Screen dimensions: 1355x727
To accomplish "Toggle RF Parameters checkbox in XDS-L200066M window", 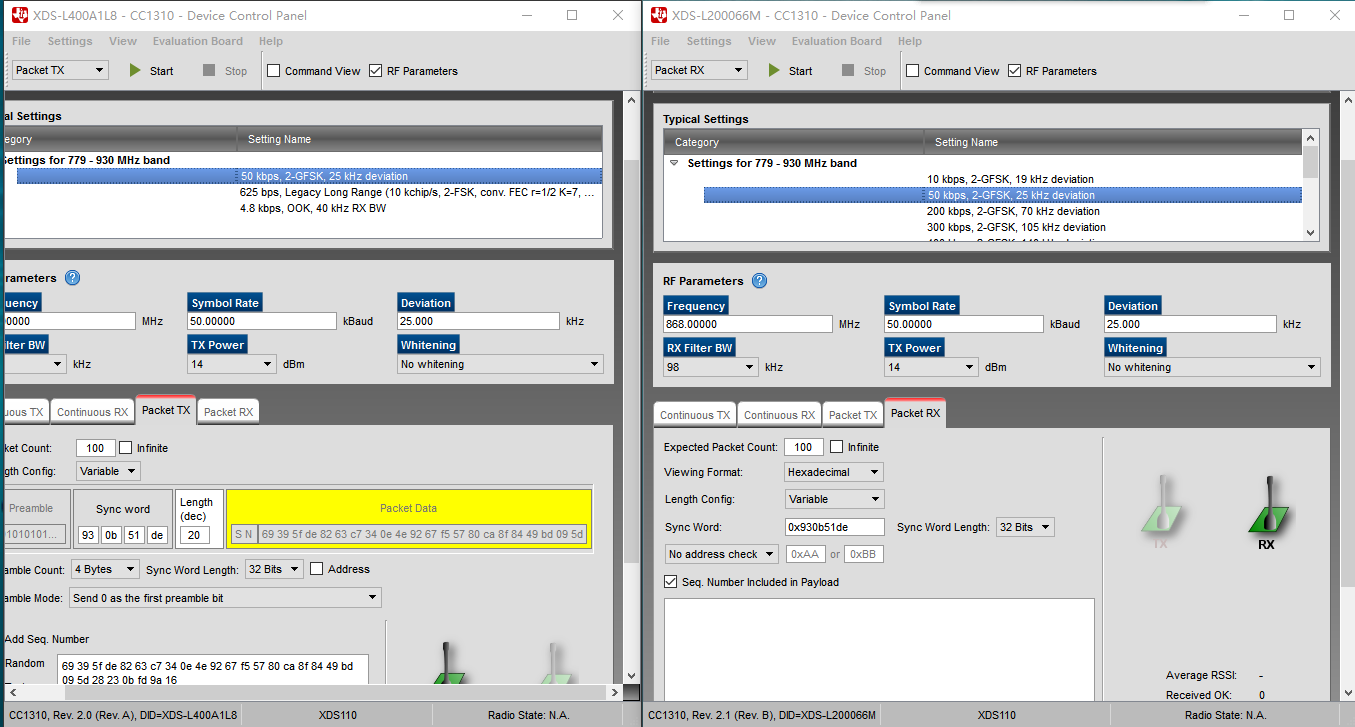I will point(1015,71).
